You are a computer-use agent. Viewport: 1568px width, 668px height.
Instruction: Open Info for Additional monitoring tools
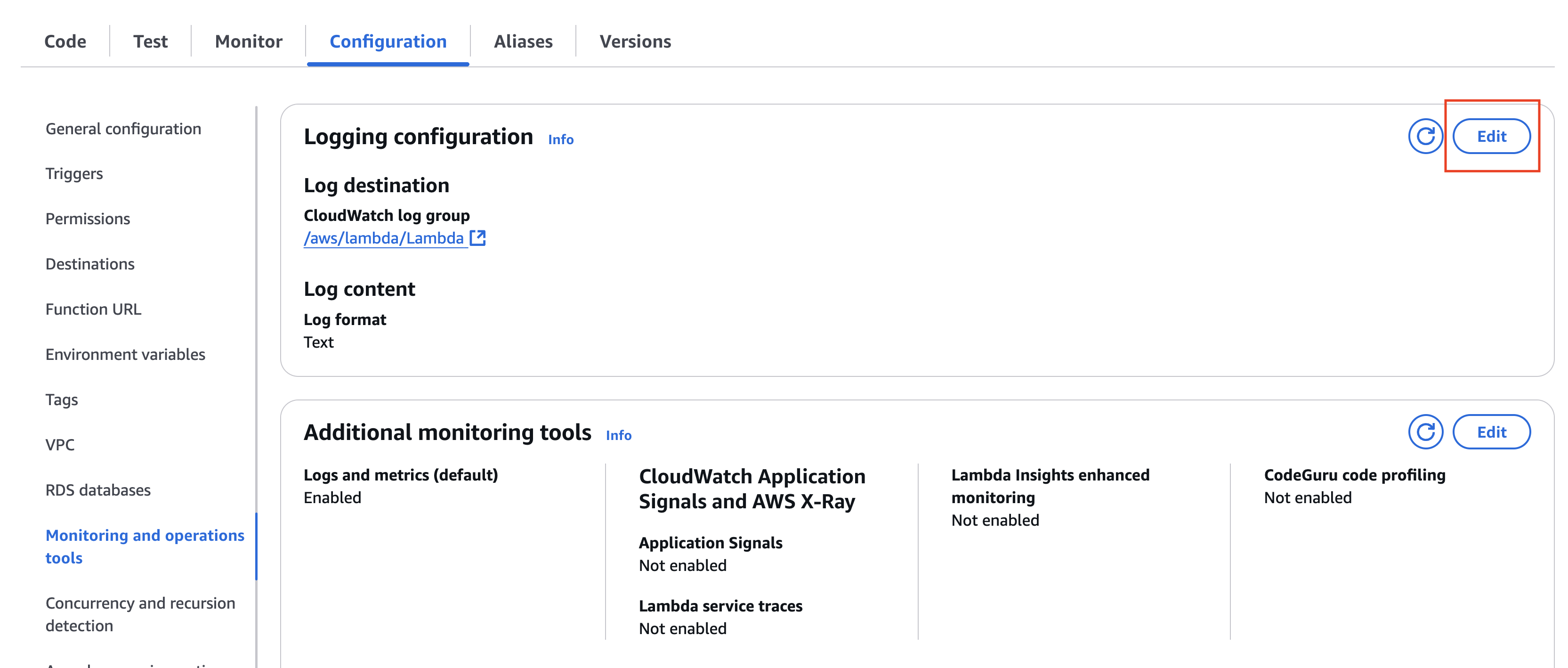coord(618,435)
